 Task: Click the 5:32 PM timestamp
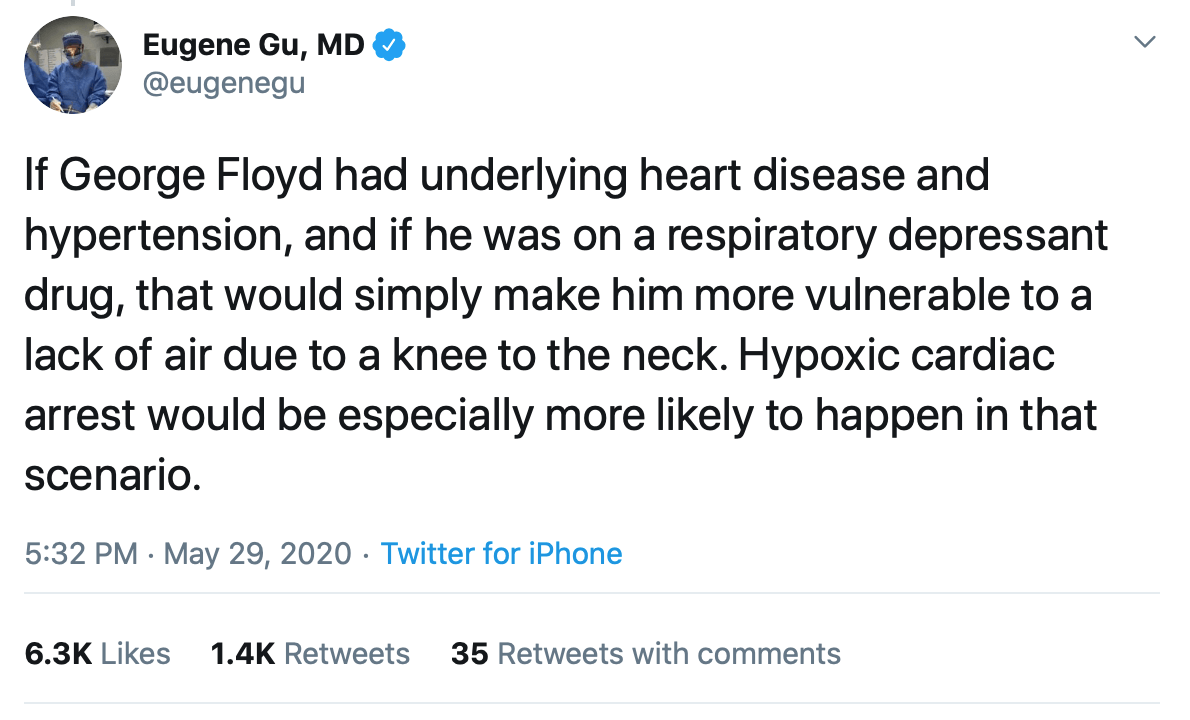click(x=81, y=554)
